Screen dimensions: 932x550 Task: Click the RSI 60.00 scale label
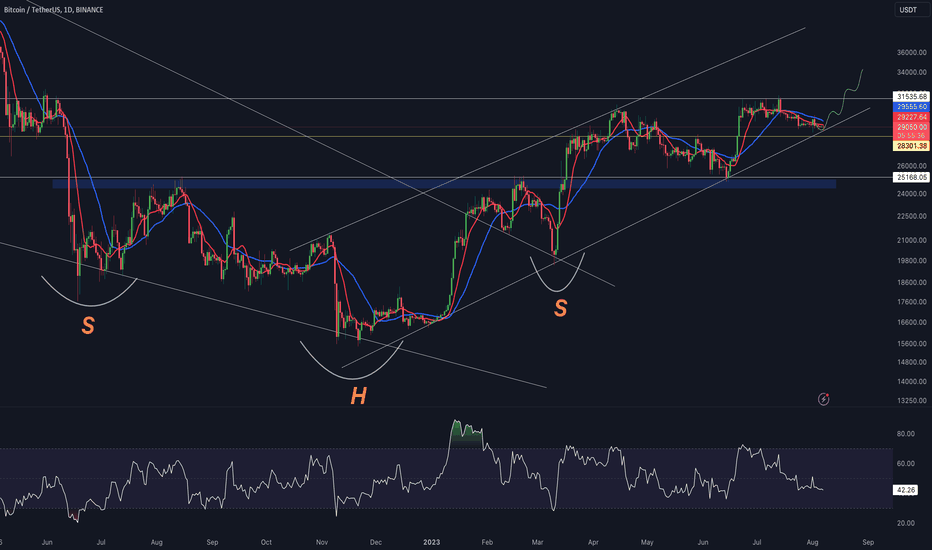point(905,464)
